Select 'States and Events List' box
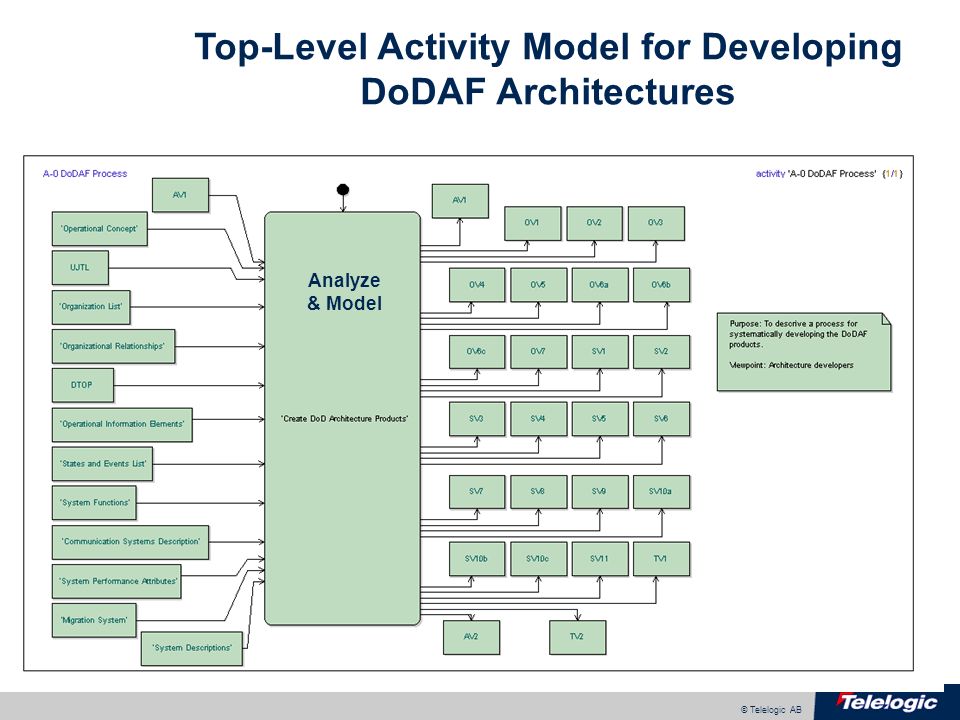The image size is (960, 720). 102,463
